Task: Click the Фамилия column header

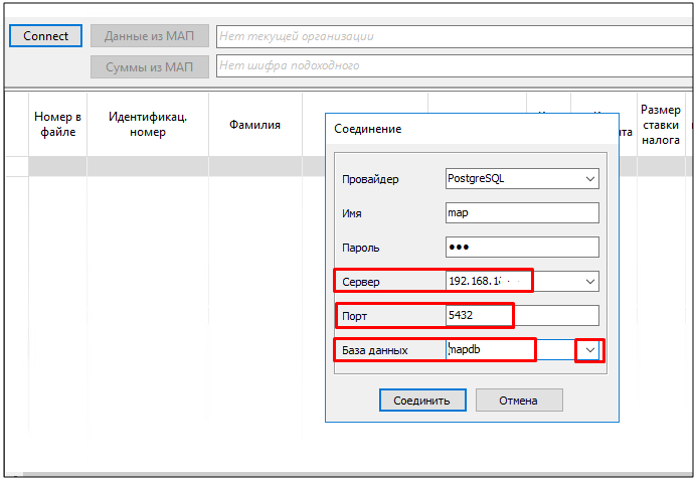Action: tap(254, 125)
